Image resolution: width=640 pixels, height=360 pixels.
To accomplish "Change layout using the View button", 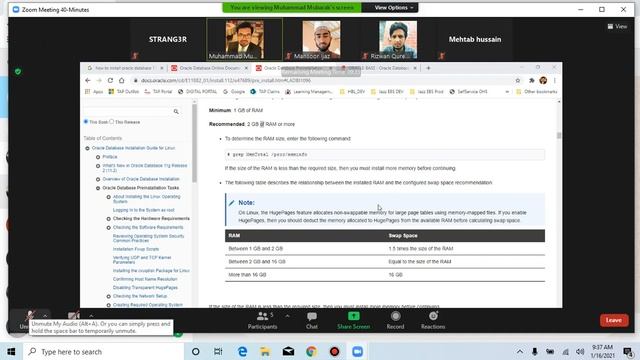I will [x=617, y=26].
